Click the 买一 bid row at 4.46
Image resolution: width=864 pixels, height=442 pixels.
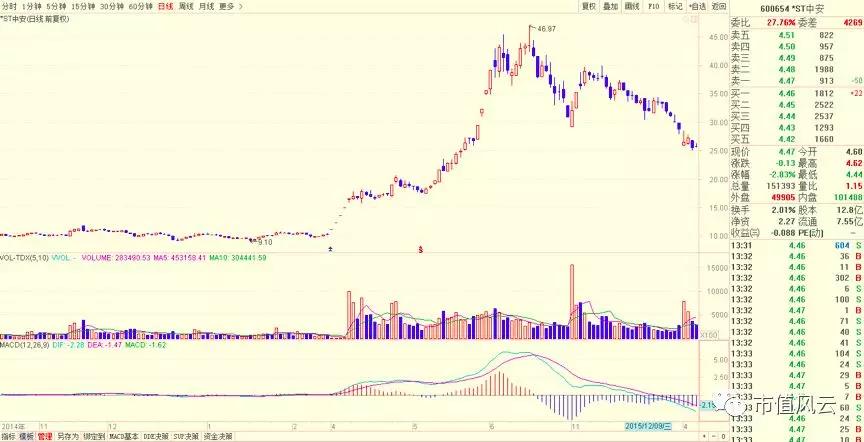click(x=796, y=93)
